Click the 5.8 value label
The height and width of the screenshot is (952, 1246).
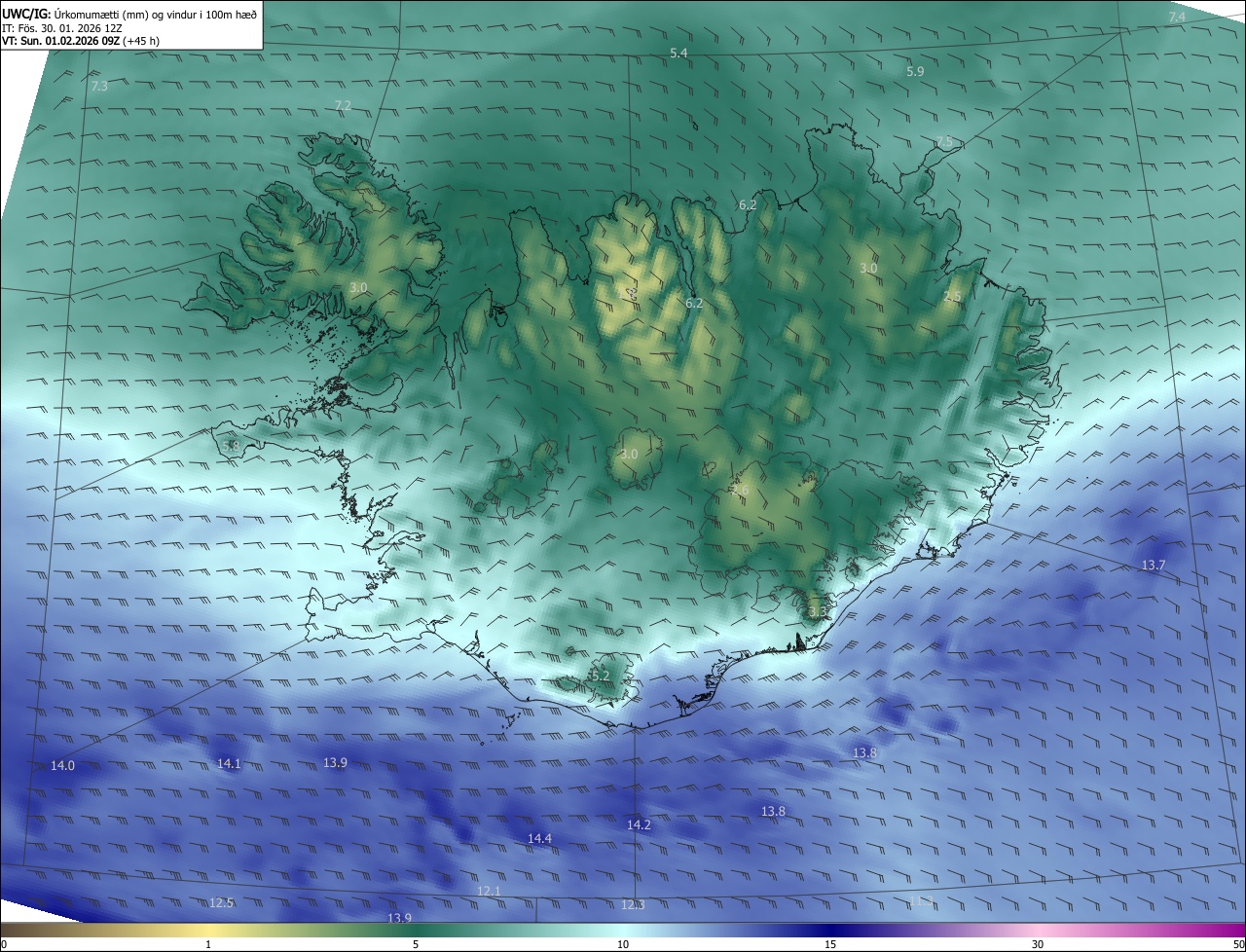(x=231, y=446)
